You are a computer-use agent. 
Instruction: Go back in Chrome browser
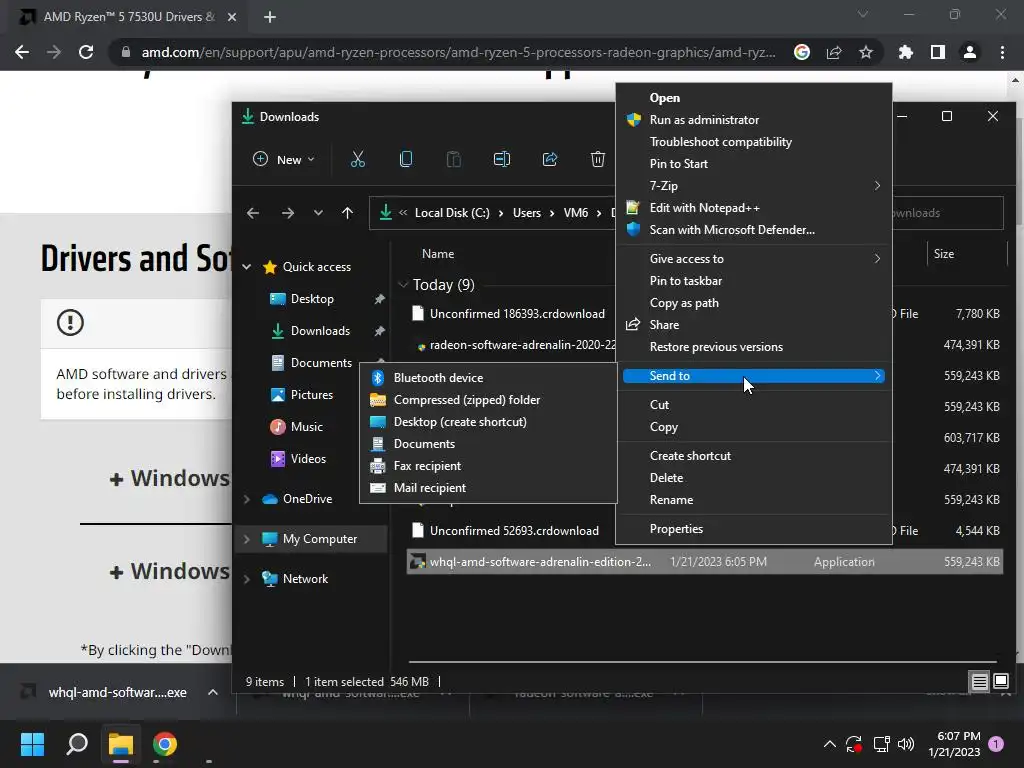pyautogui.click(x=22, y=52)
